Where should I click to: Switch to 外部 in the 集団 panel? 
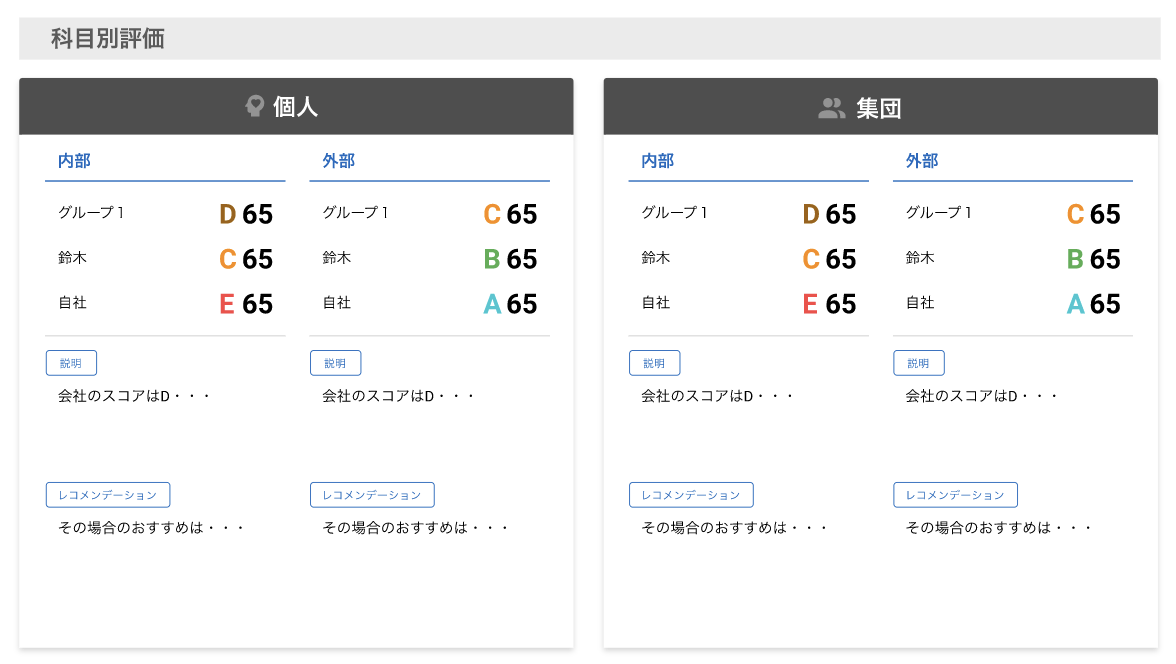[921, 161]
